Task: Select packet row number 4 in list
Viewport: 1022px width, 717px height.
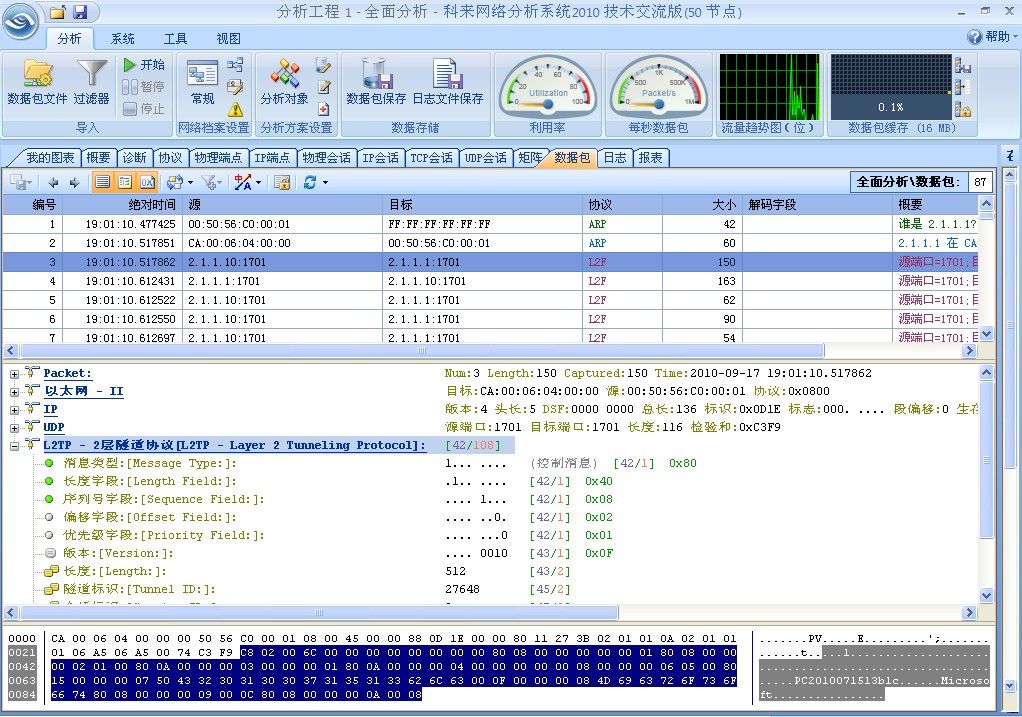Action: point(300,281)
